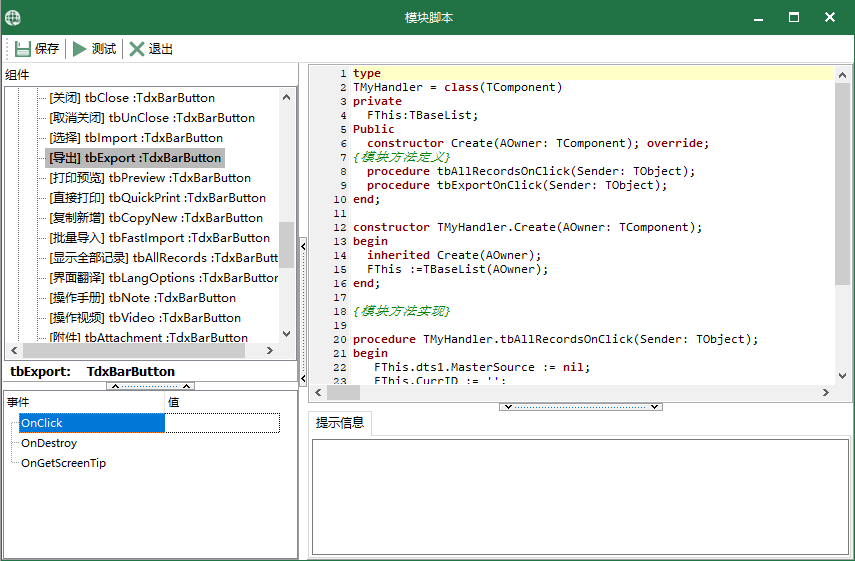855x561 pixels.
Task: Click comment {模块方法实现} on line 18
Action: pyautogui.click(x=401, y=311)
